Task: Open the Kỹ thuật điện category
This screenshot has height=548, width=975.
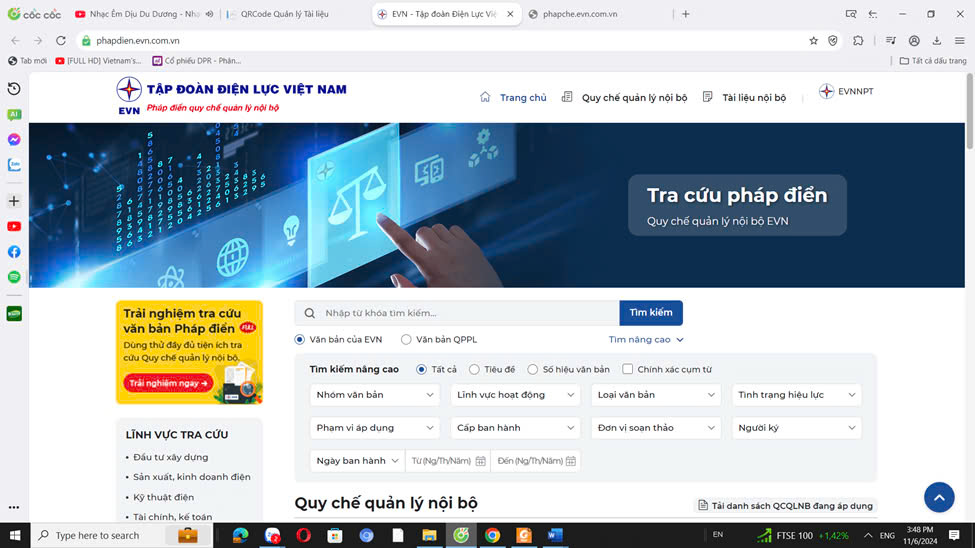Action: tap(164, 497)
